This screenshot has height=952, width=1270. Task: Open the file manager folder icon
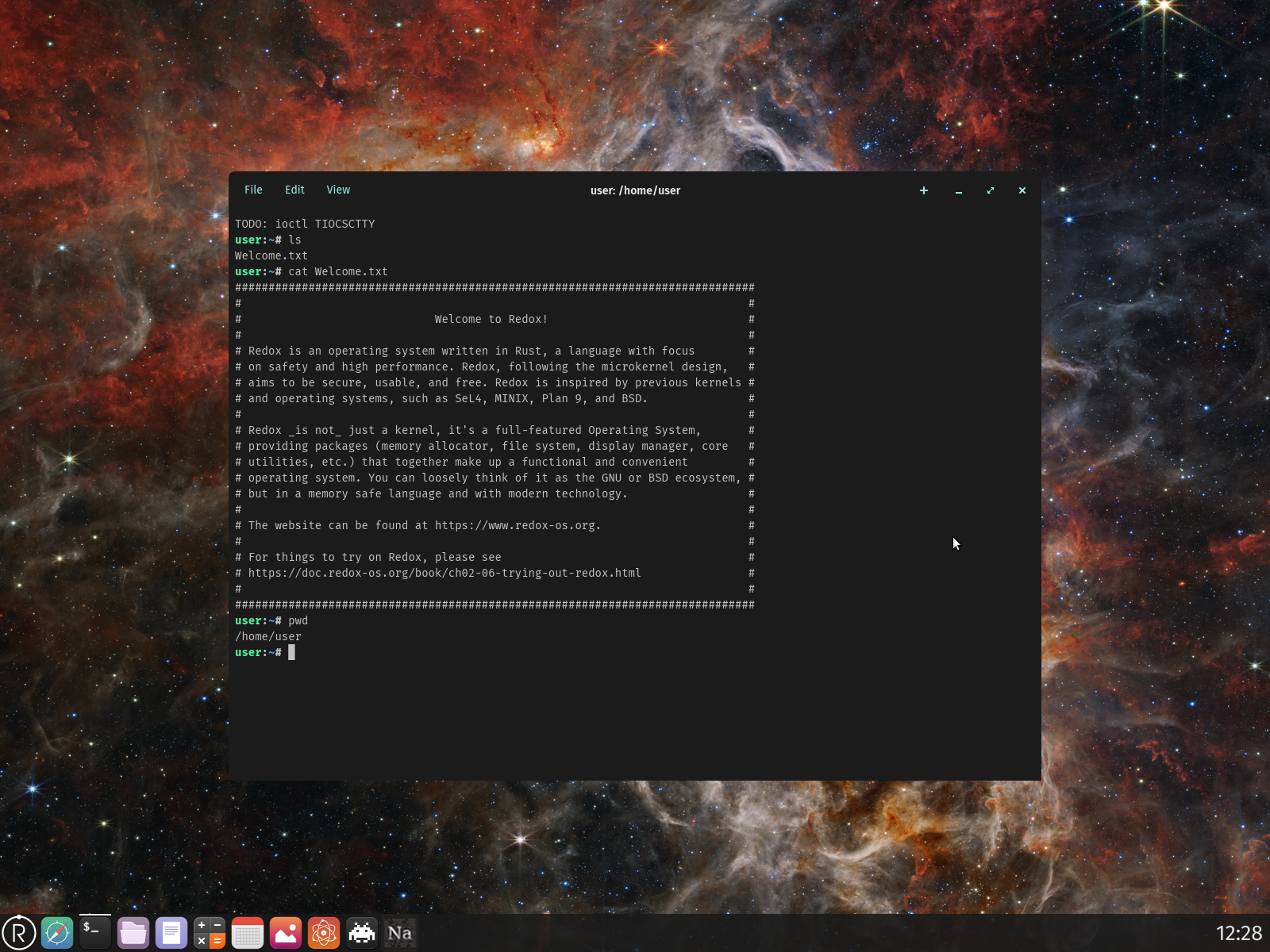point(133,933)
